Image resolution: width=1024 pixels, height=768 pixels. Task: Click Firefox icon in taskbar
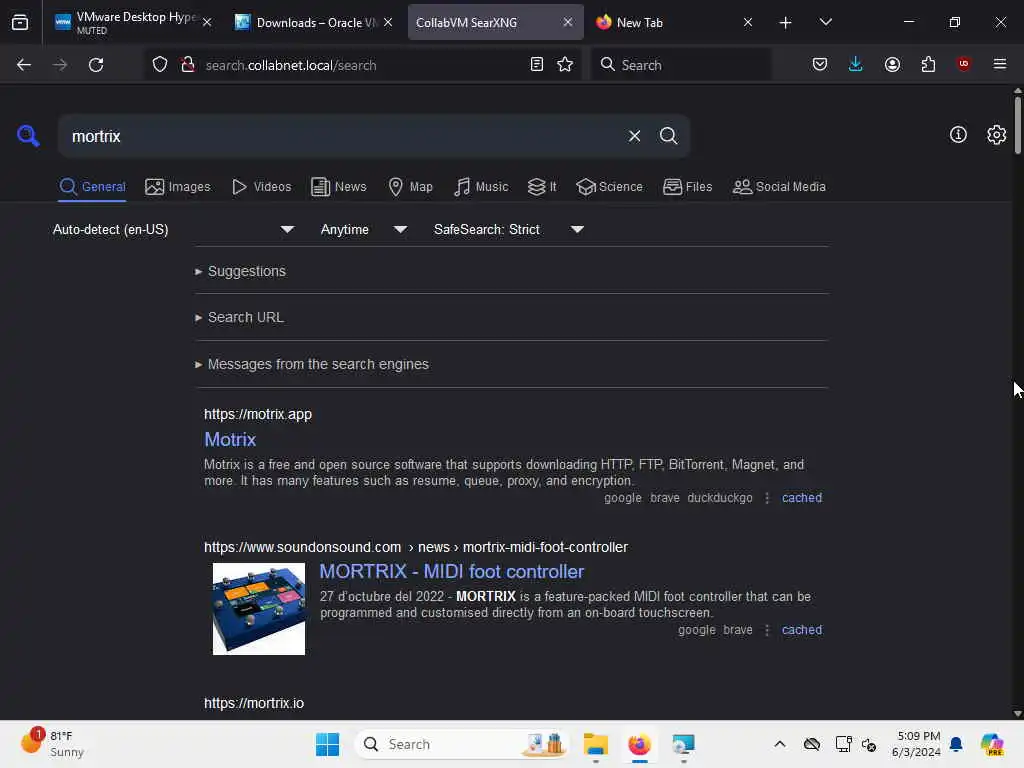[639, 744]
